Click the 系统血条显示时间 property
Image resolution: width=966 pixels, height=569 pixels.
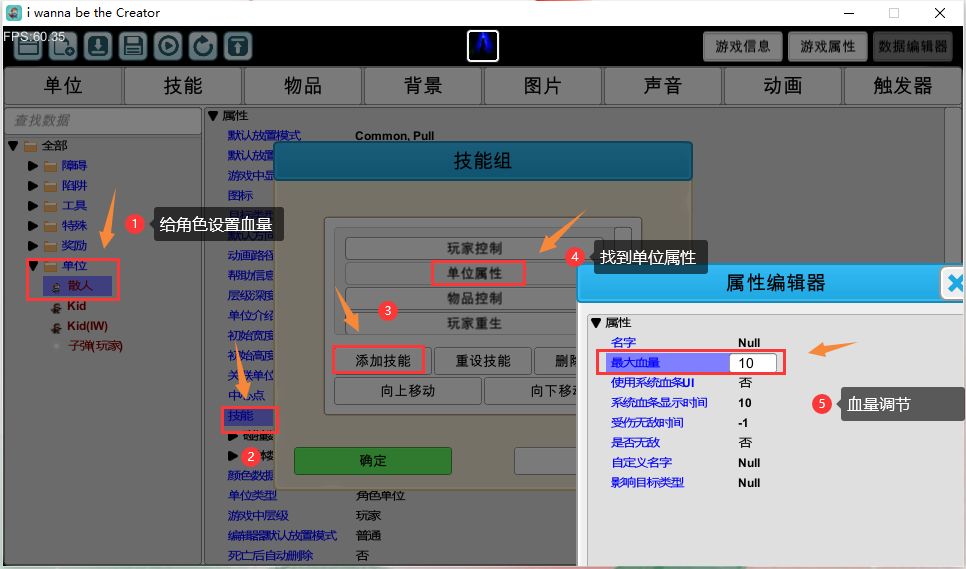coord(659,403)
